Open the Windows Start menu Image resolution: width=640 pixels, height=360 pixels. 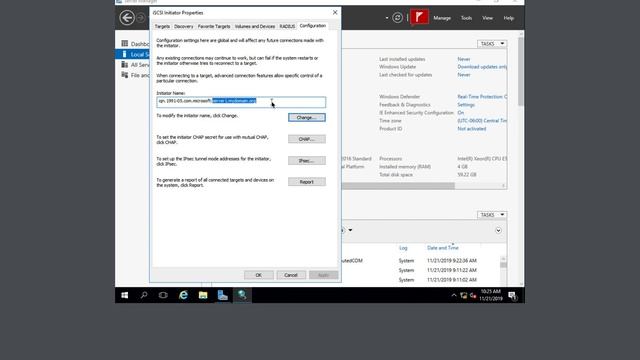[125, 295]
